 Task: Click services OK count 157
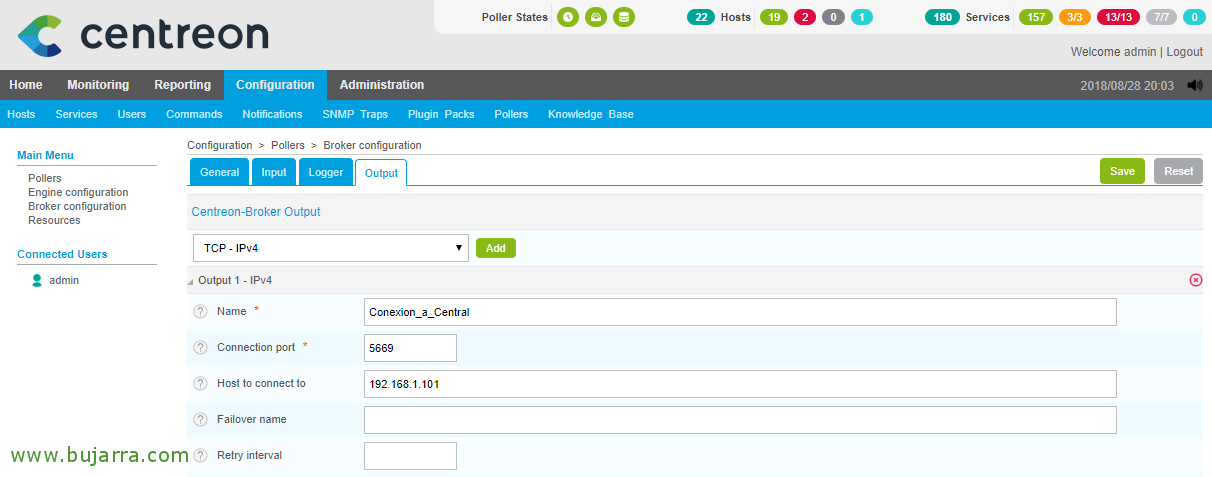coord(1036,17)
